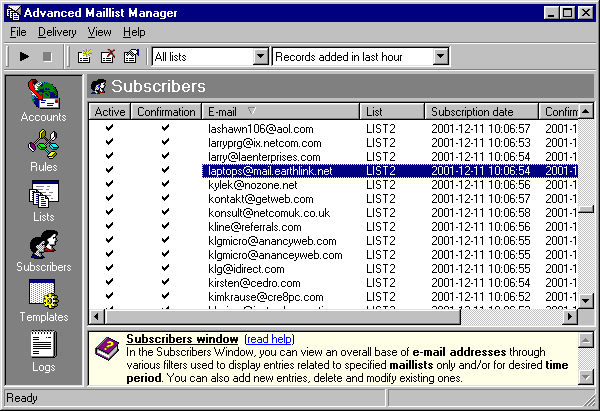Screen dimensions: 600x411
Task: Open the Accounts section in sidebar
Action: click(x=43, y=100)
